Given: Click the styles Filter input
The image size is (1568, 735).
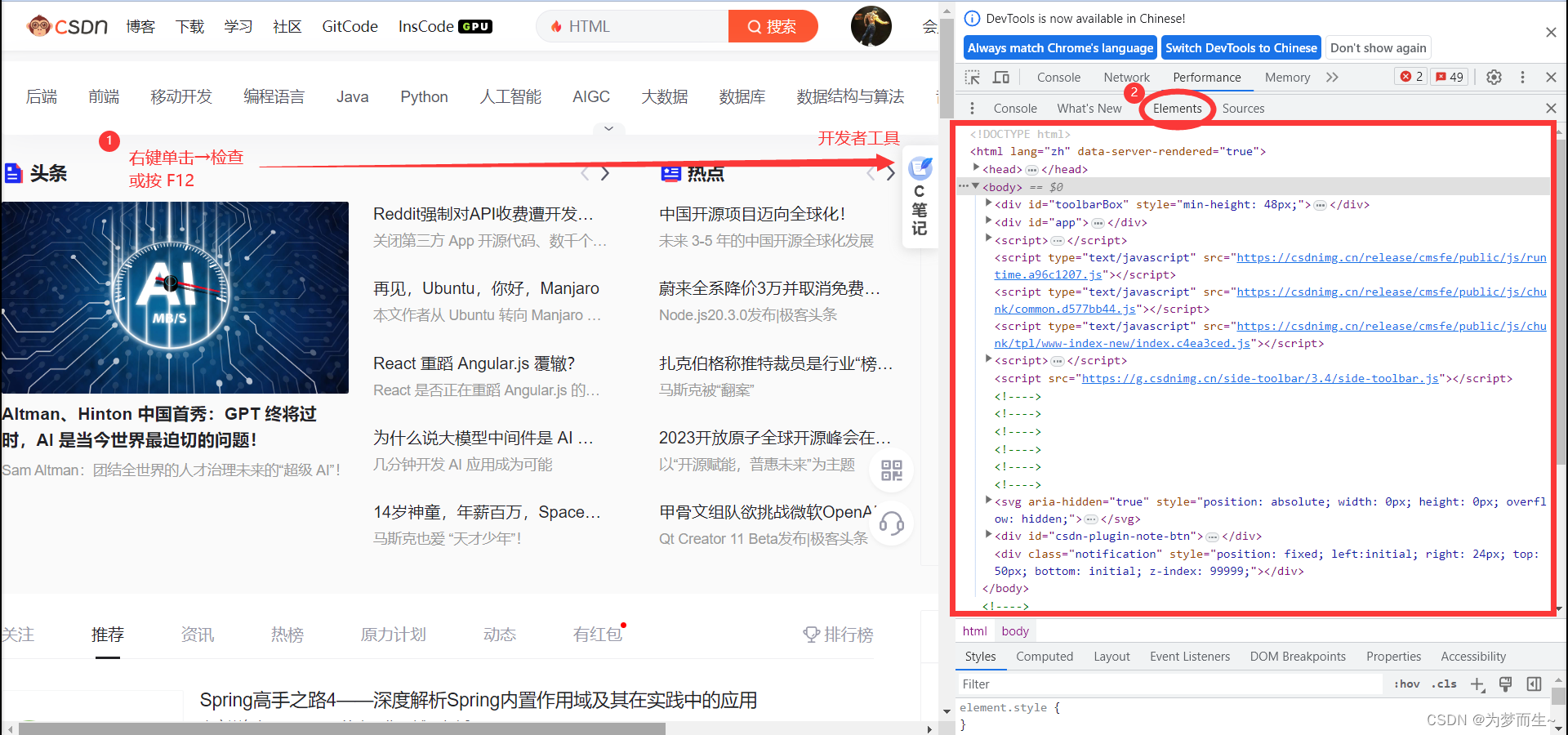Looking at the screenshot, I should tap(1171, 684).
